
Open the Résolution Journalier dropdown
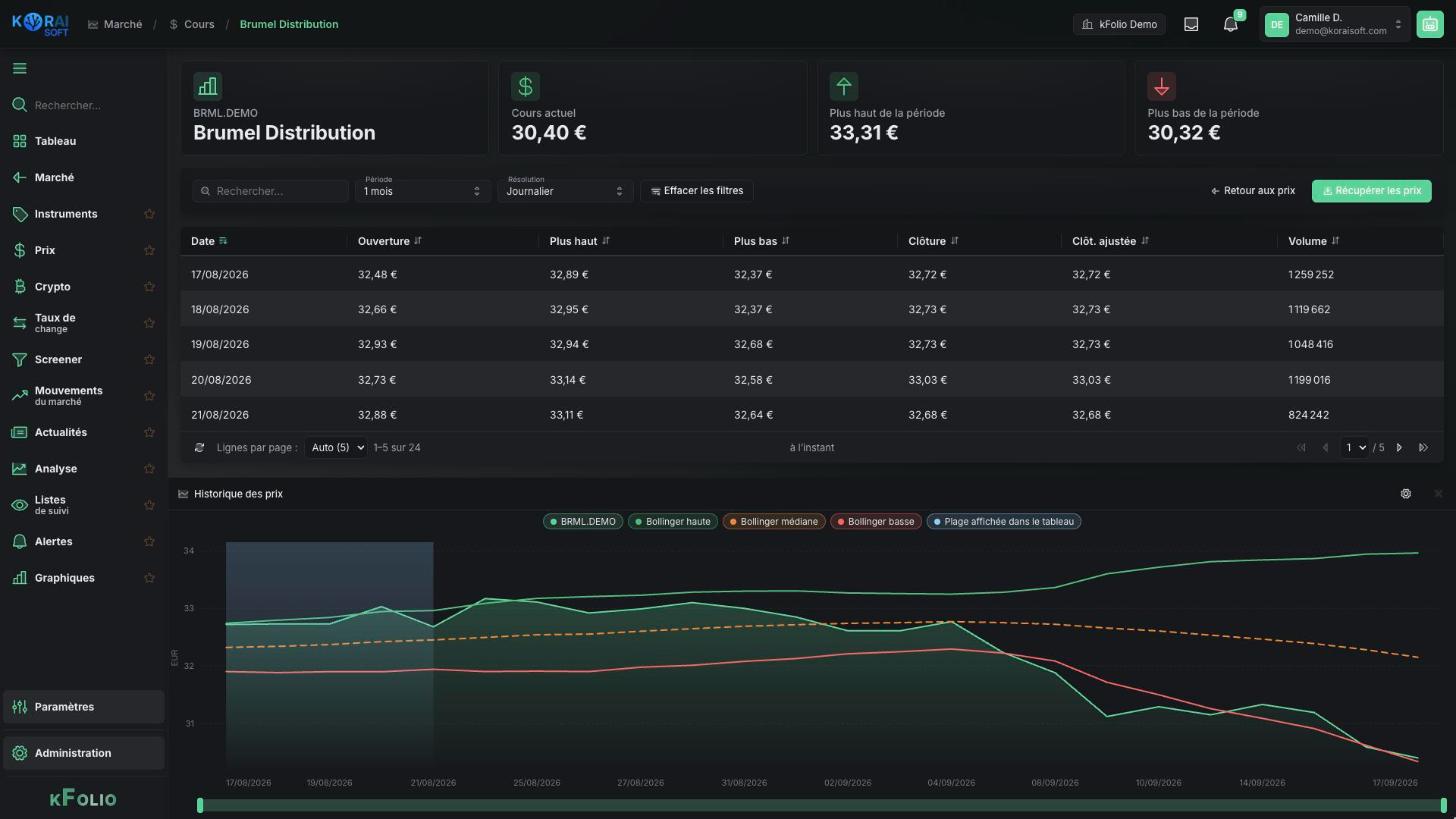click(565, 190)
